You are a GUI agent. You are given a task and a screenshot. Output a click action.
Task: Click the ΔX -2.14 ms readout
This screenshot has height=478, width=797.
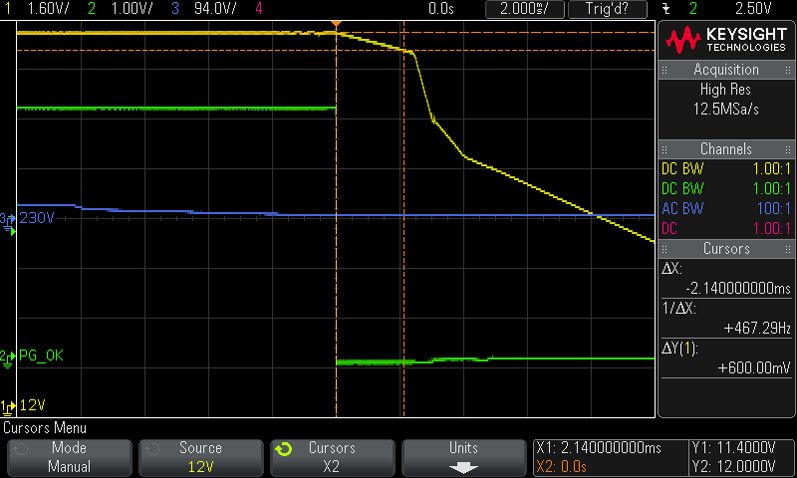738,288
